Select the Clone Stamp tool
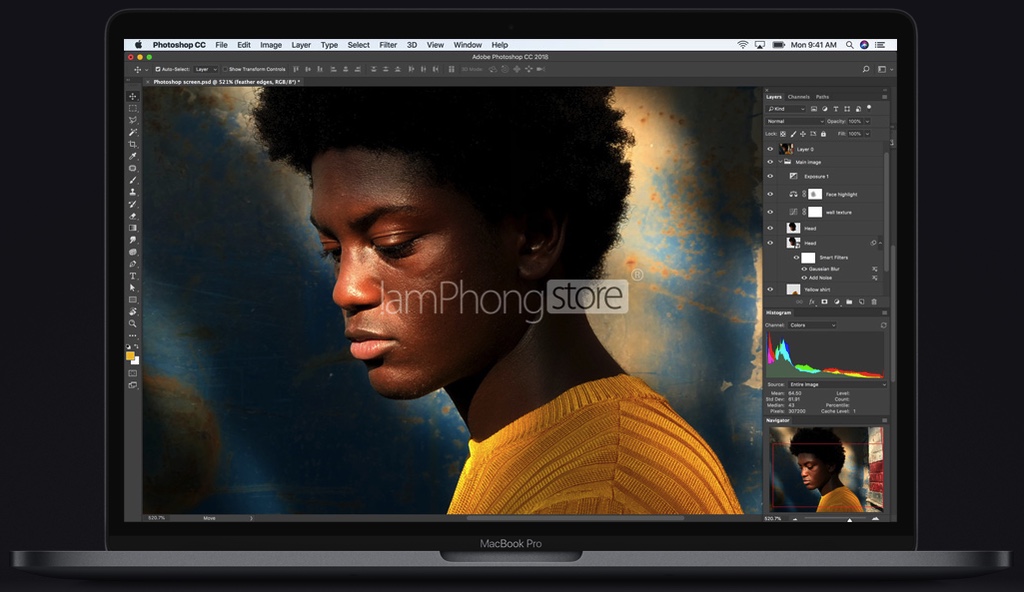 pyautogui.click(x=133, y=192)
